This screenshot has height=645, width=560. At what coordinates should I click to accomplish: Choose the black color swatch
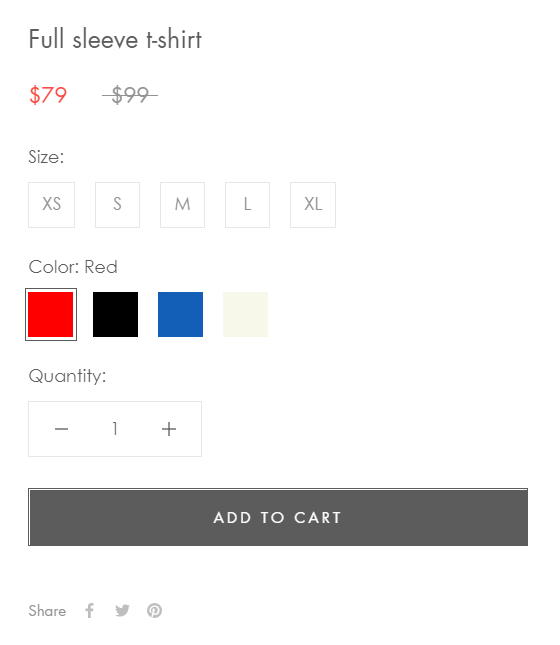click(x=116, y=315)
